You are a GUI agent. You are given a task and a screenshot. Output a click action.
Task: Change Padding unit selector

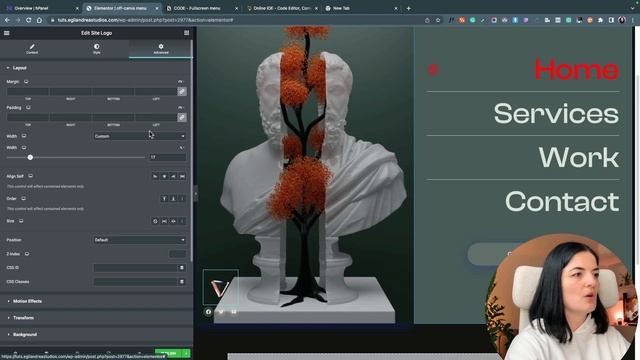pos(181,108)
